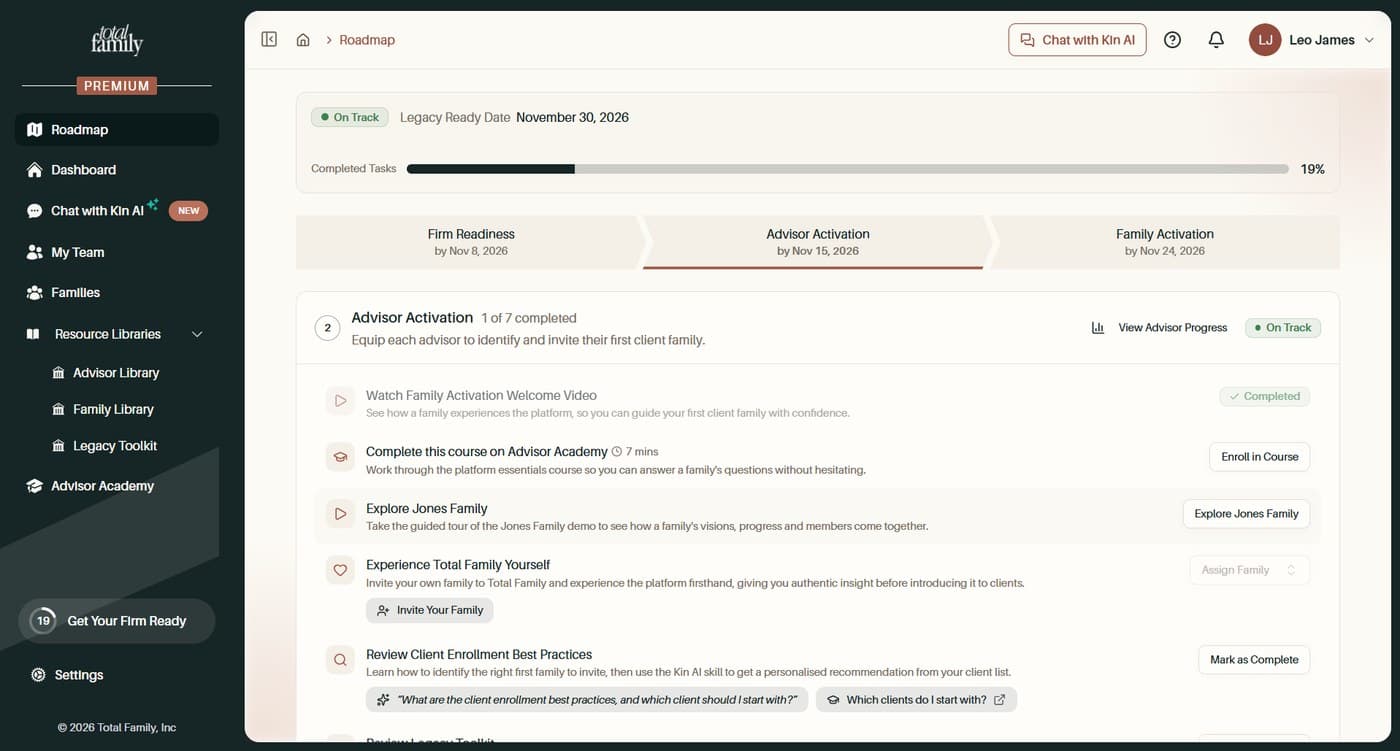
Task: Click the Chat with Kin AI header button
Action: point(1077,40)
